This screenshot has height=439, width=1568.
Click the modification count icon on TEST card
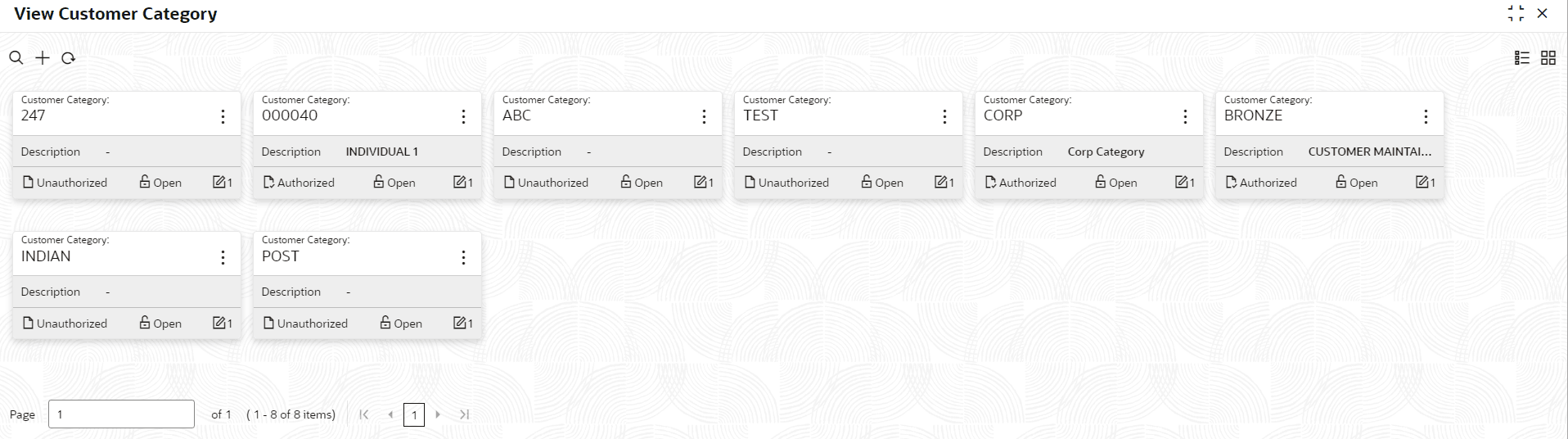point(941,182)
